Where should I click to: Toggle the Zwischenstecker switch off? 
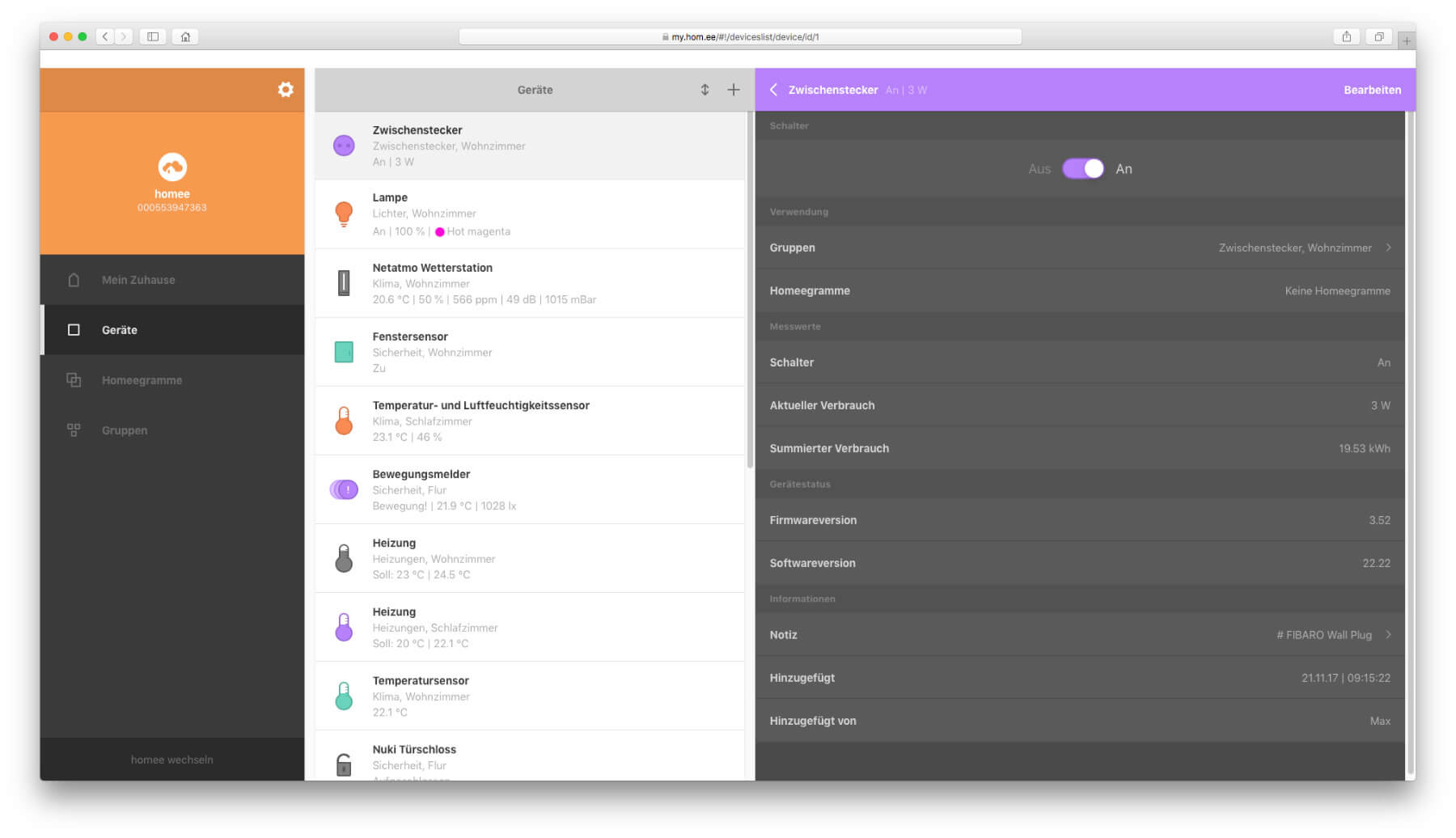1082,168
